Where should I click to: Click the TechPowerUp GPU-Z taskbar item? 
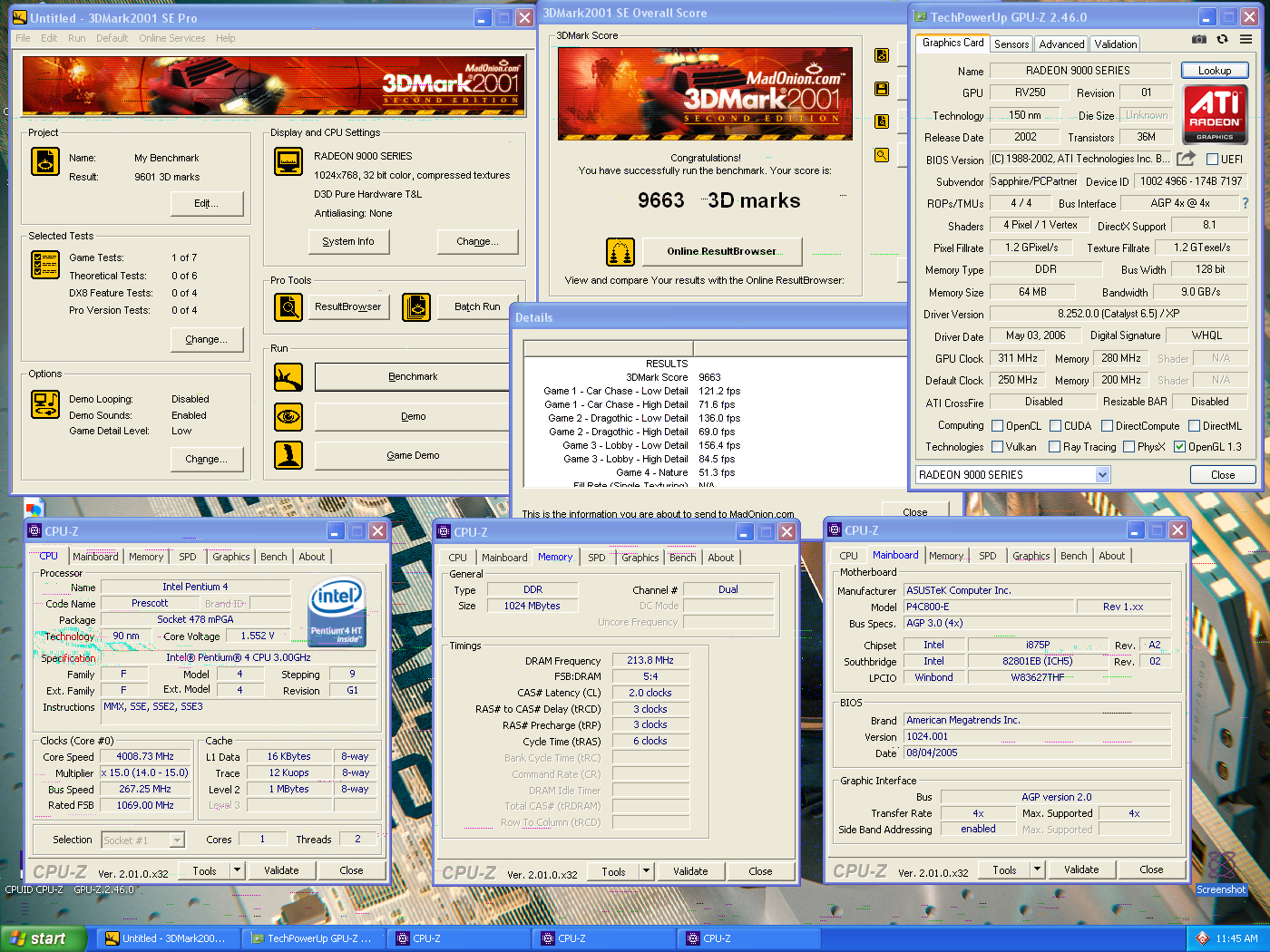pyautogui.click(x=315, y=938)
